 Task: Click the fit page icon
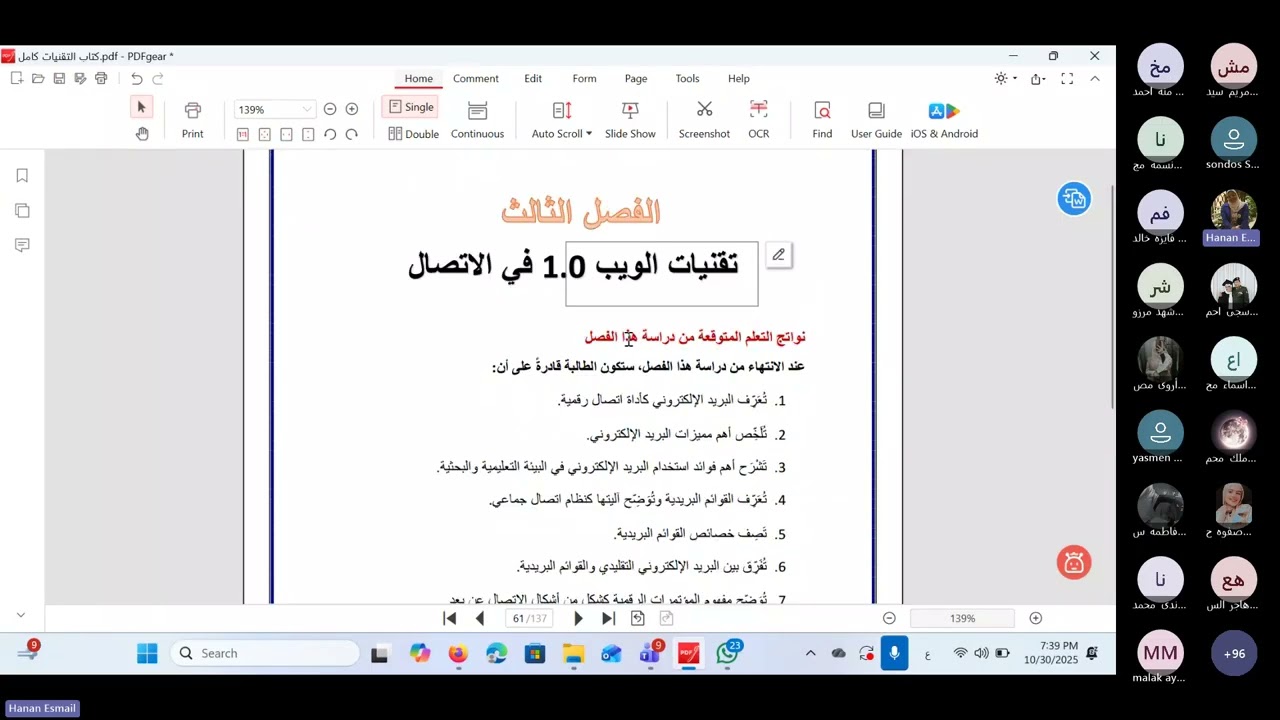point(265,134)
